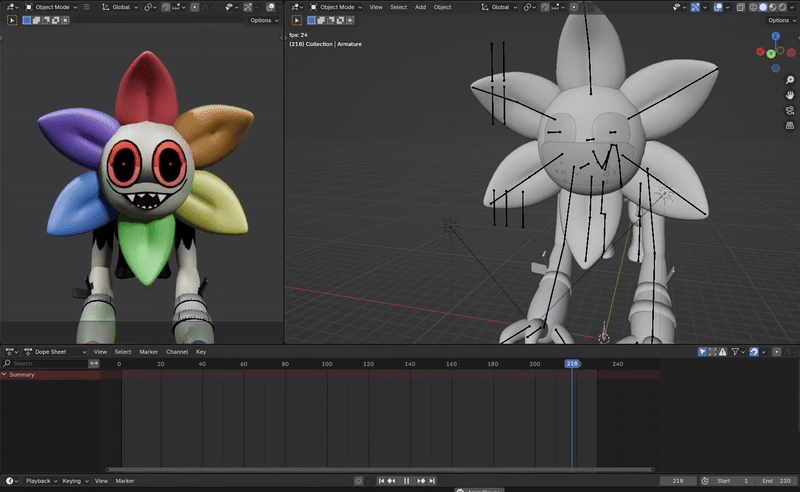Open the Dope Sheet mode dropdown

[x=56, y=352]
